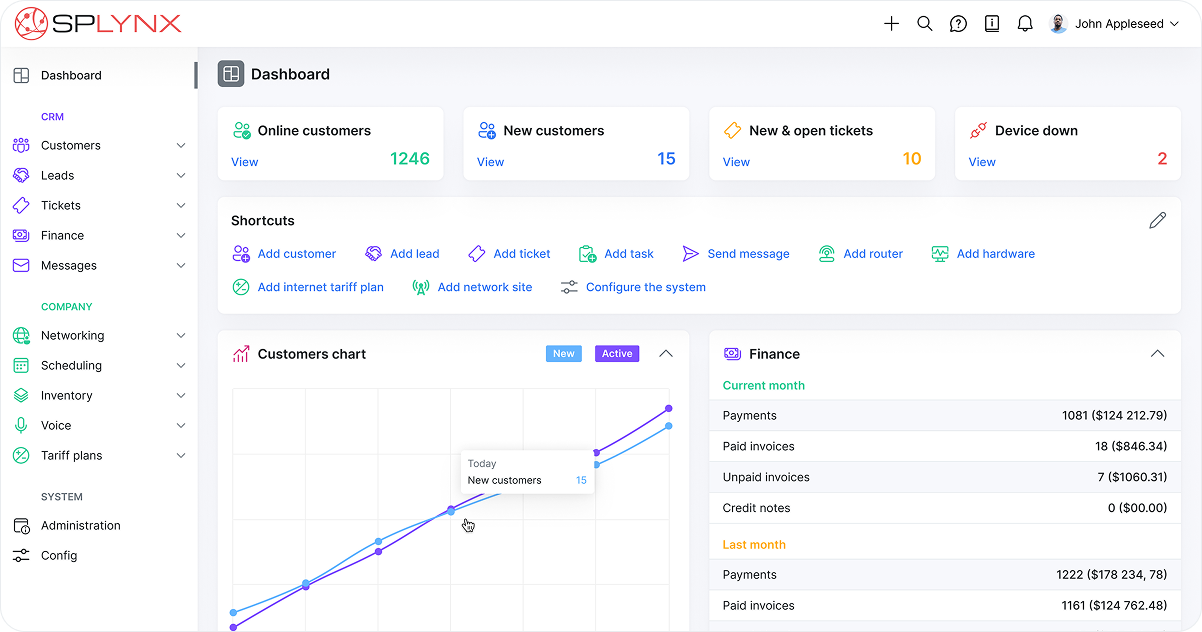
Task: Toggle the New series in Customers chart
Action: (x=564, y=354)
